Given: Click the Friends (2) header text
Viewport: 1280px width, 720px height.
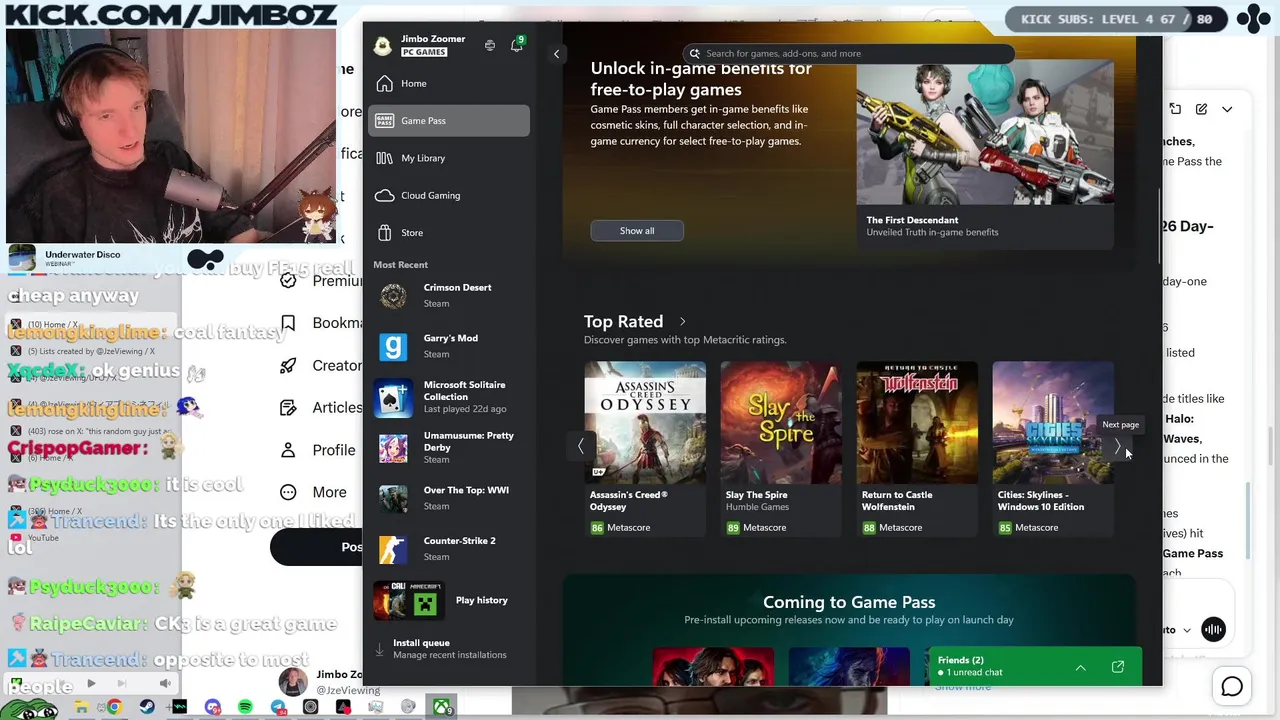Looking at the screenshot, I should pos(961,660).
